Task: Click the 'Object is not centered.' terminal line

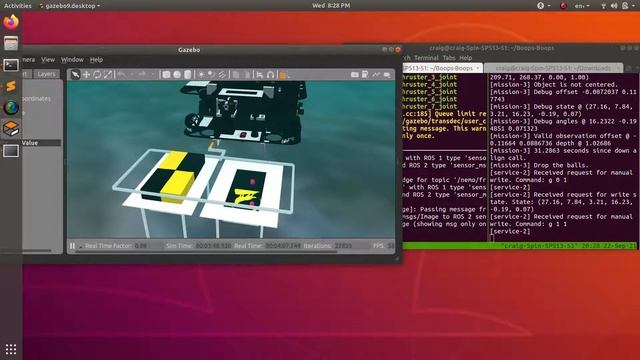Action: point(554,84)
